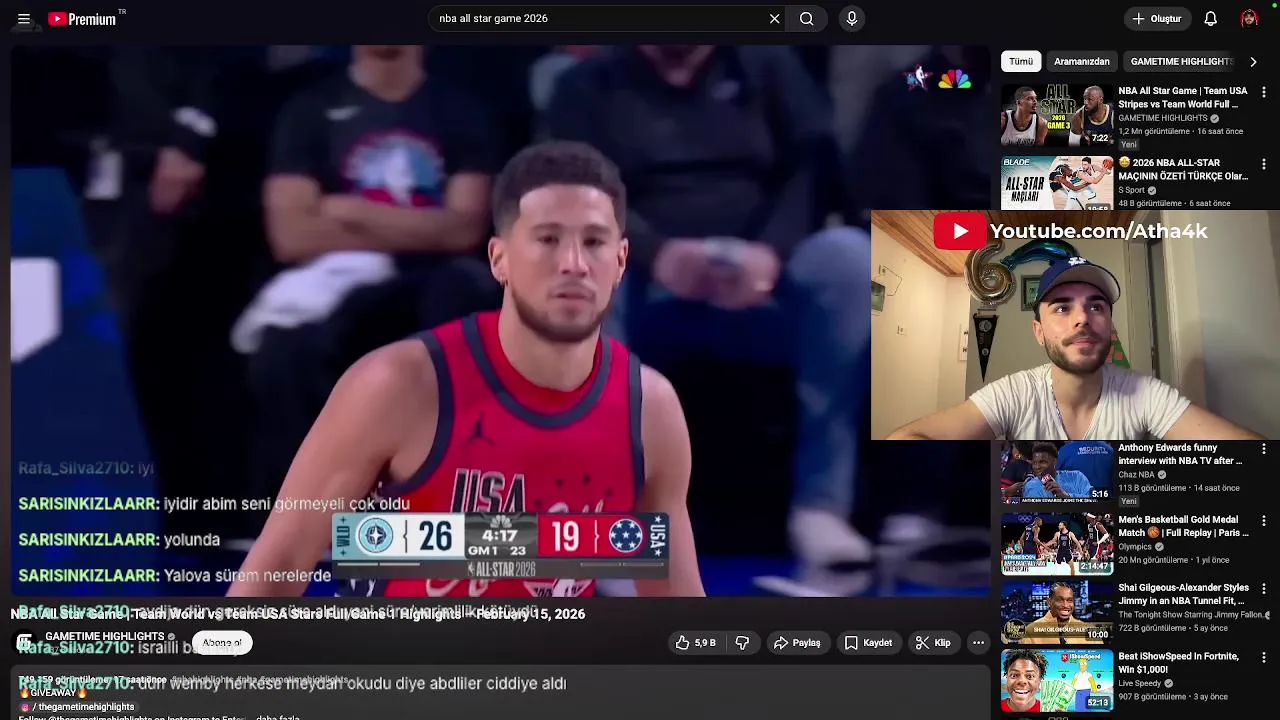The height and width of the screenshot is (720, 1280).
Task: Open title 'Beat iShowSpeed In Fortnite'
Action: (x=1178, y=663)
